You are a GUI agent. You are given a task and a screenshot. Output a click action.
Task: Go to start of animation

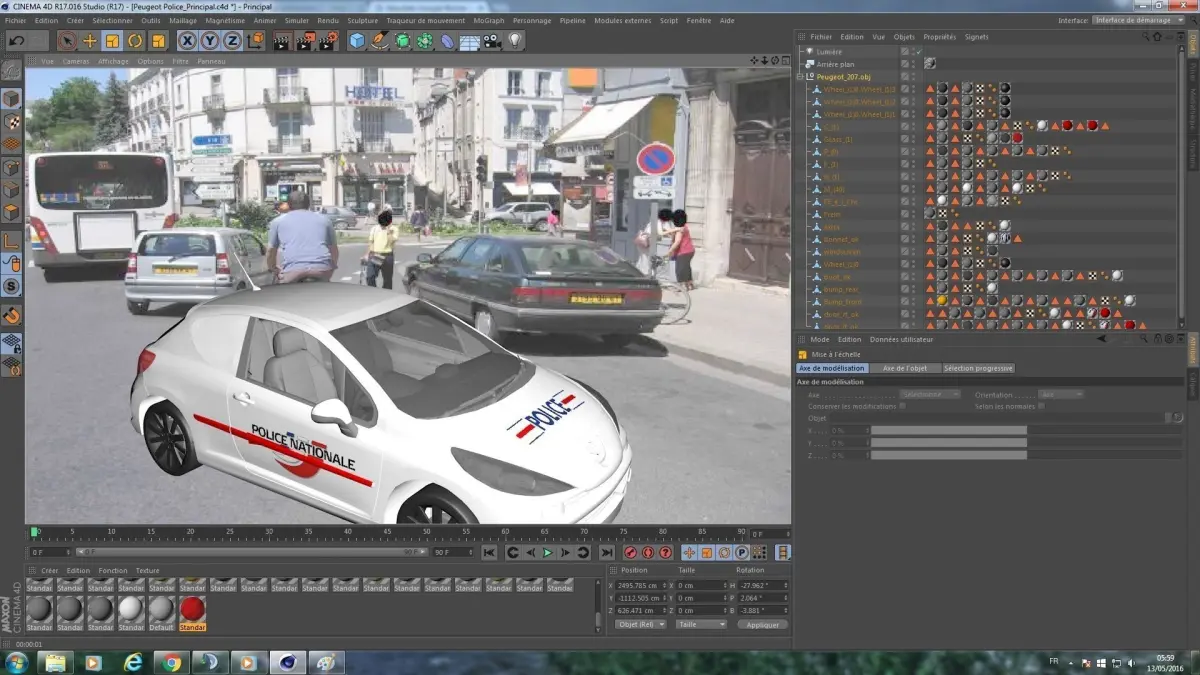tap(489, 553)
